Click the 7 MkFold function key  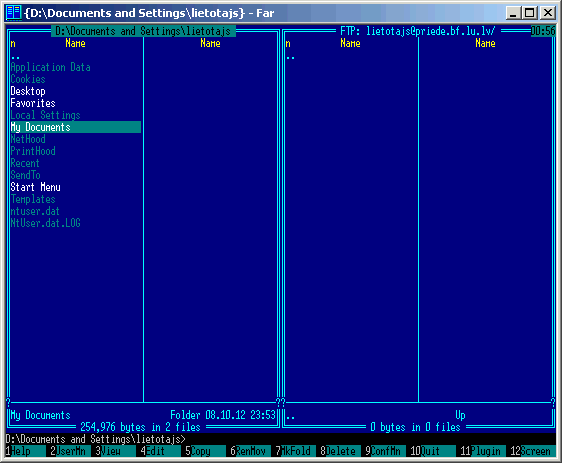[295, 451]
